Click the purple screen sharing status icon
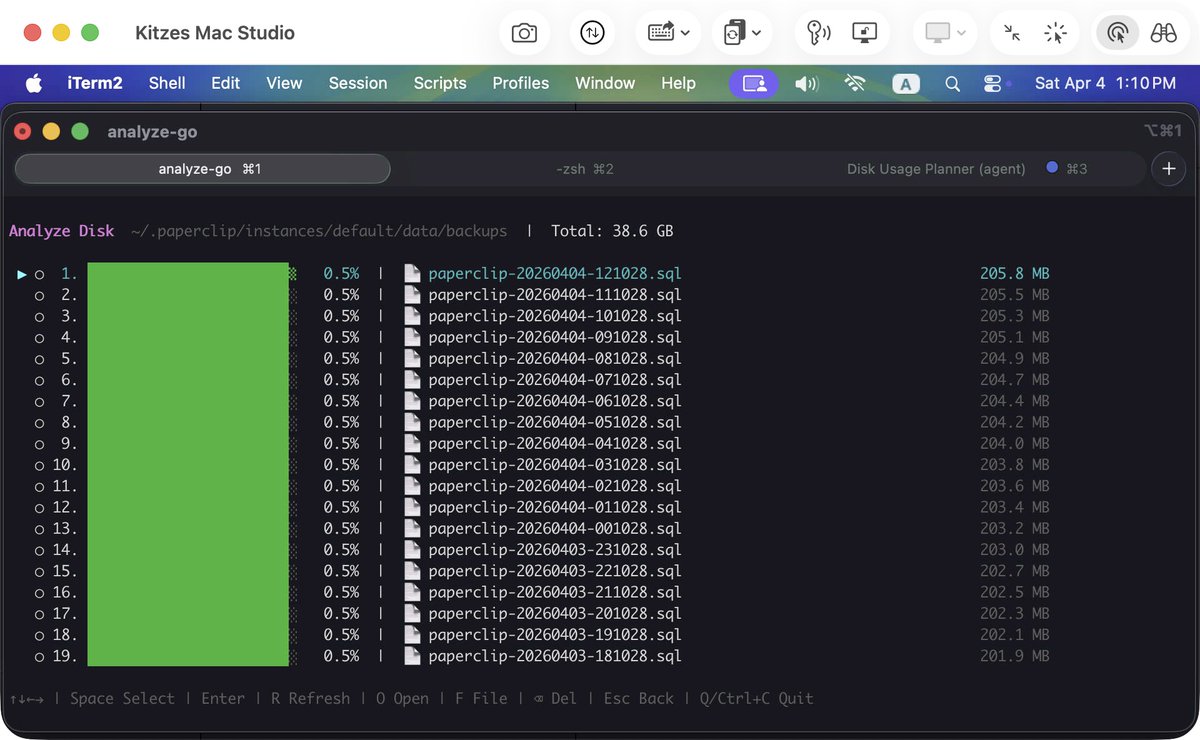The width and height of the screenshot is (1200, 740). pos(754,83)
